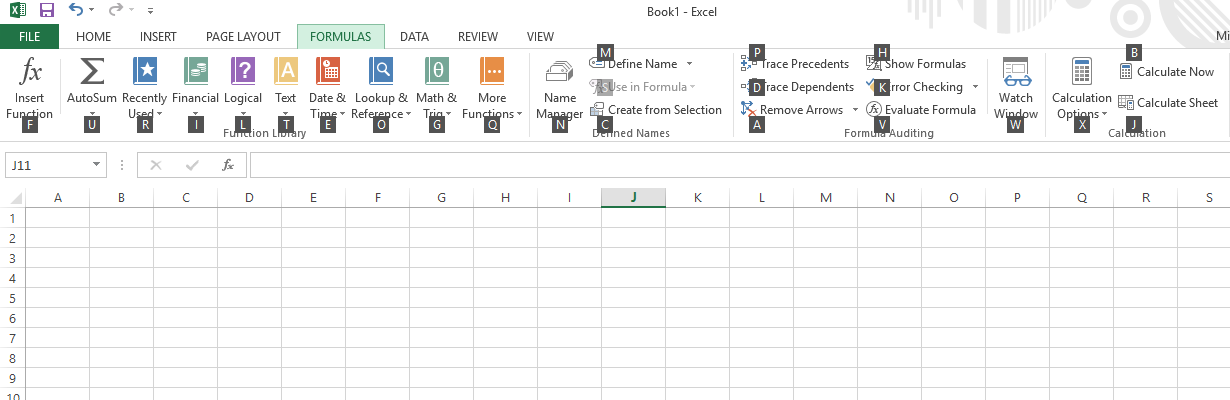Screen dimensions: 1230x400
Task: Expand the Undo history dropdown arrow
Action: coord(92,10)
